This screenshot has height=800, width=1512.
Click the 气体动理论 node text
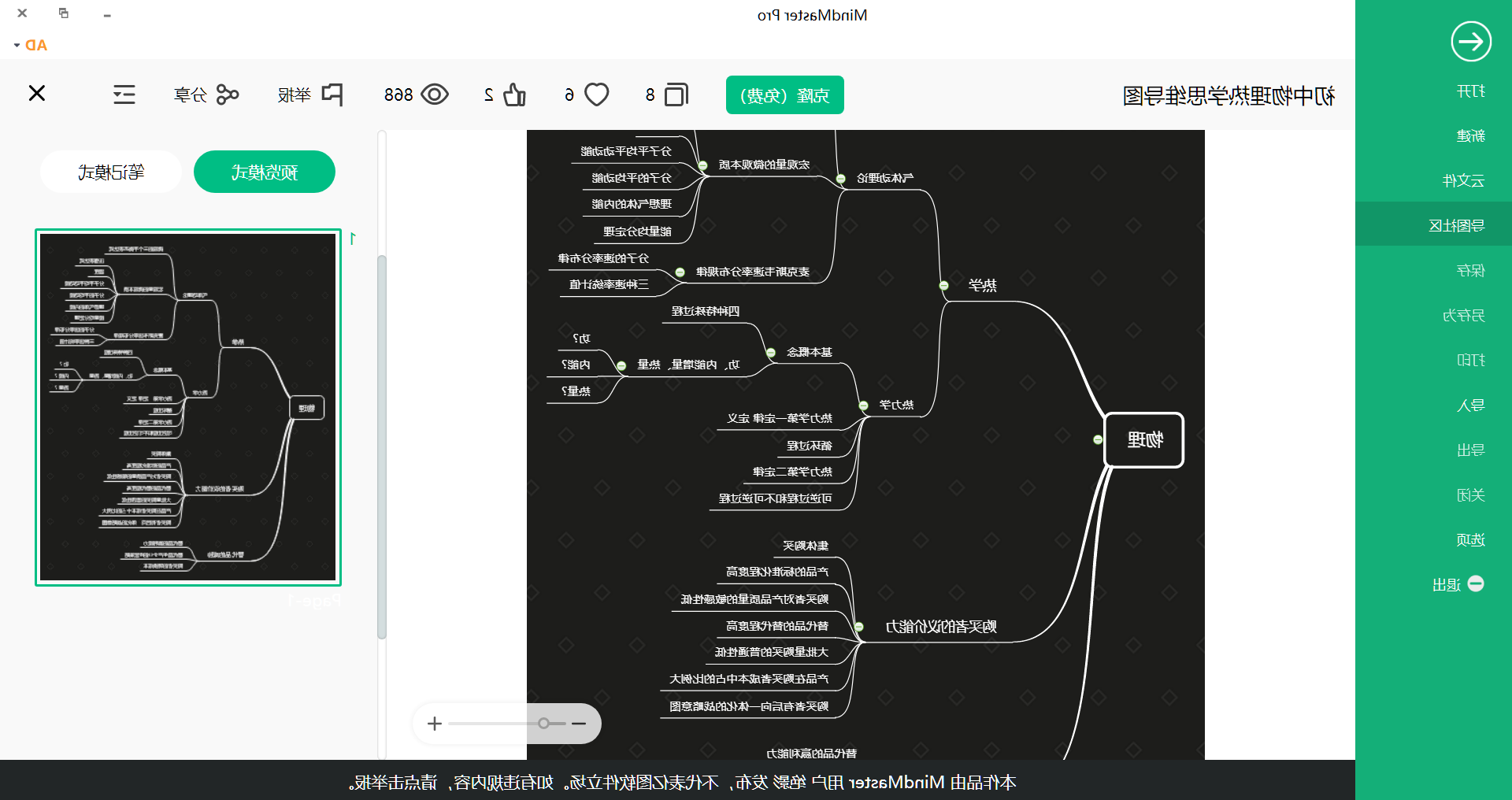point(885,179)
